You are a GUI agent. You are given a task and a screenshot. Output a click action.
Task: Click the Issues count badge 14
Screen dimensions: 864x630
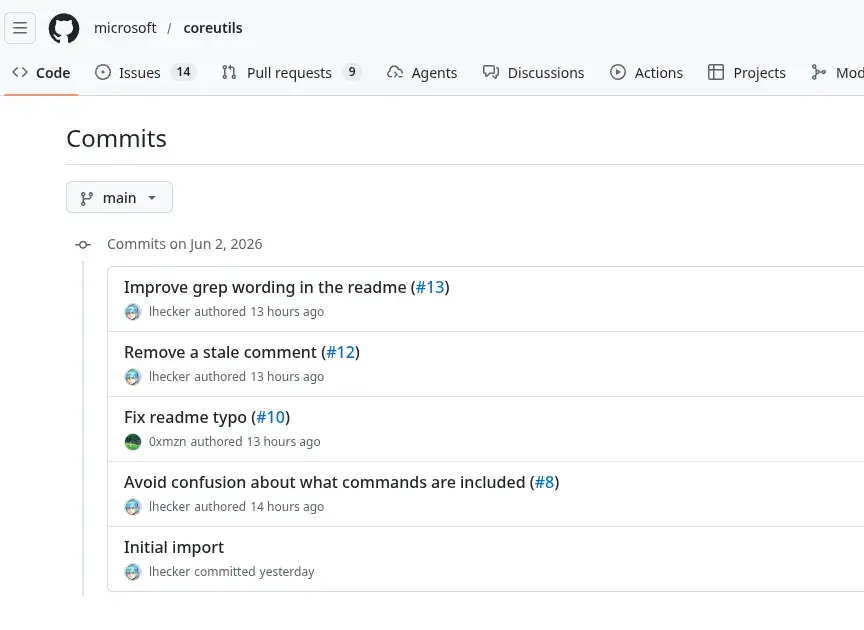point(183,72)
